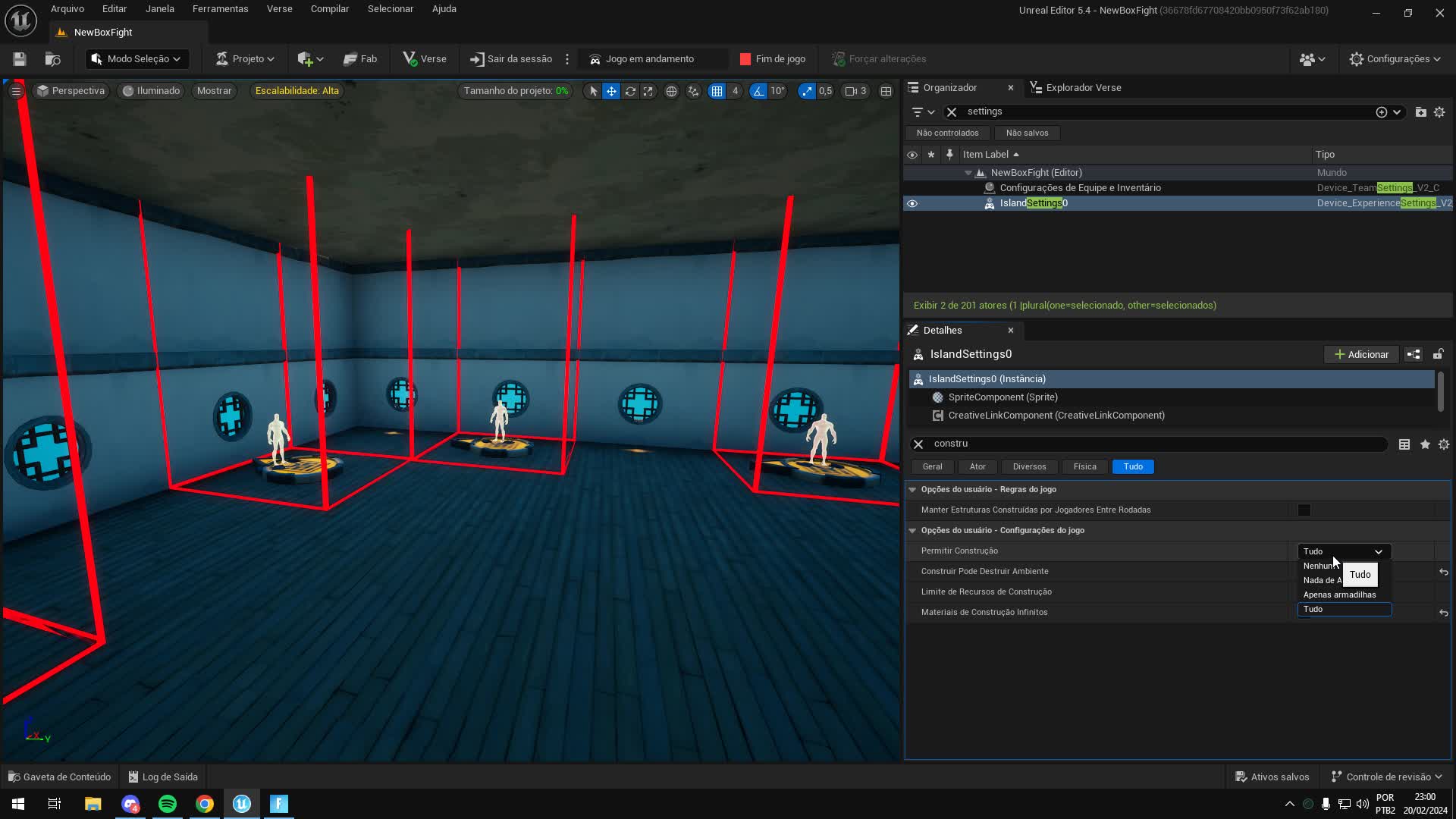Open Modo Seleção dropdown
Image resolution: width=1456 pixels, height=819 pixels.
pos(136,59)
